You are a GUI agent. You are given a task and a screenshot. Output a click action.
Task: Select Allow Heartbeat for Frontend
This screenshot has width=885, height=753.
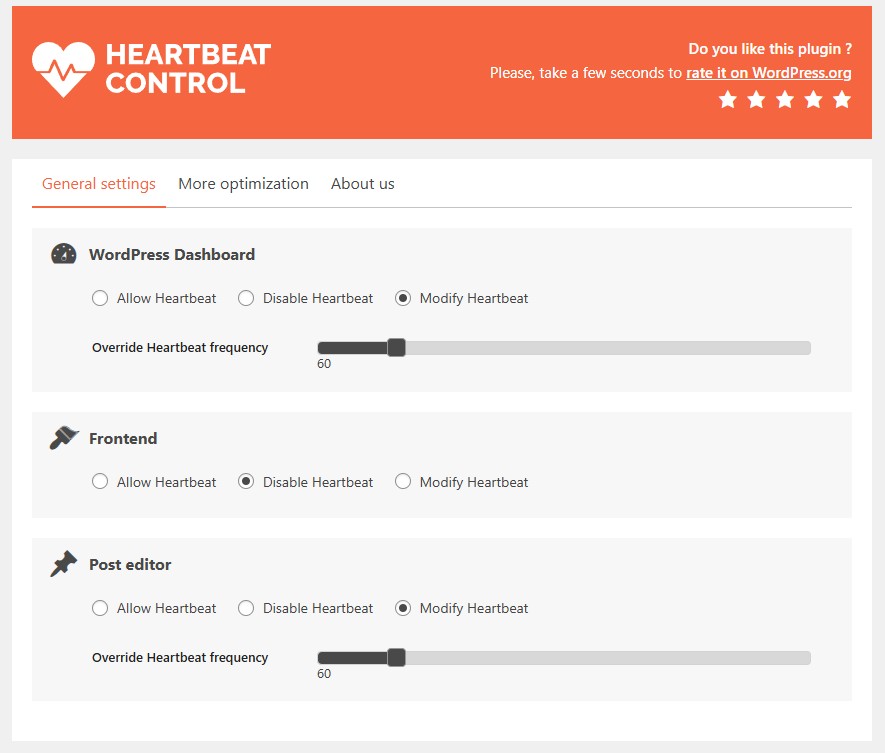click(100, 482)
